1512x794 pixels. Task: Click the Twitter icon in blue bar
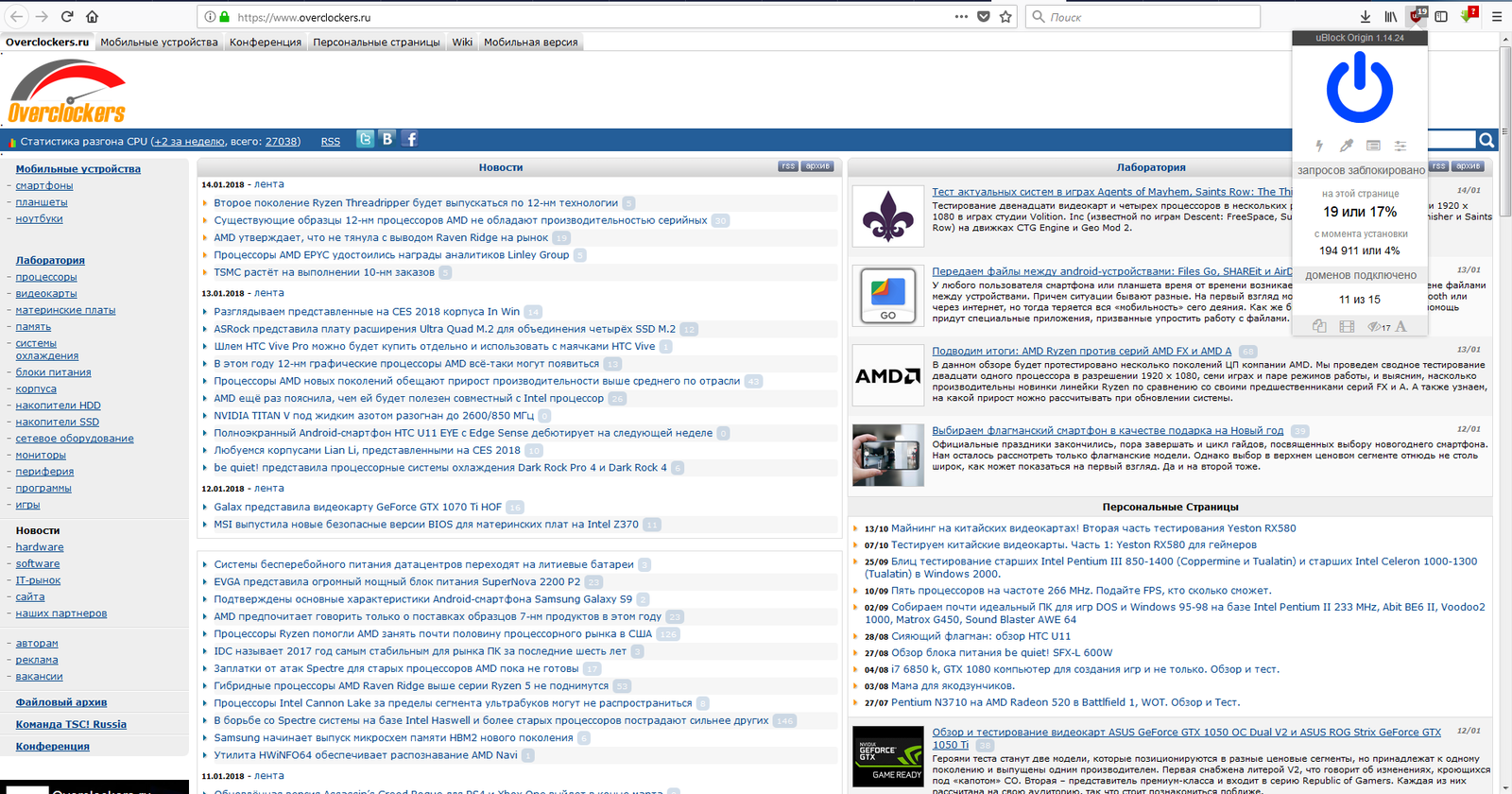[x=365, y=139]
